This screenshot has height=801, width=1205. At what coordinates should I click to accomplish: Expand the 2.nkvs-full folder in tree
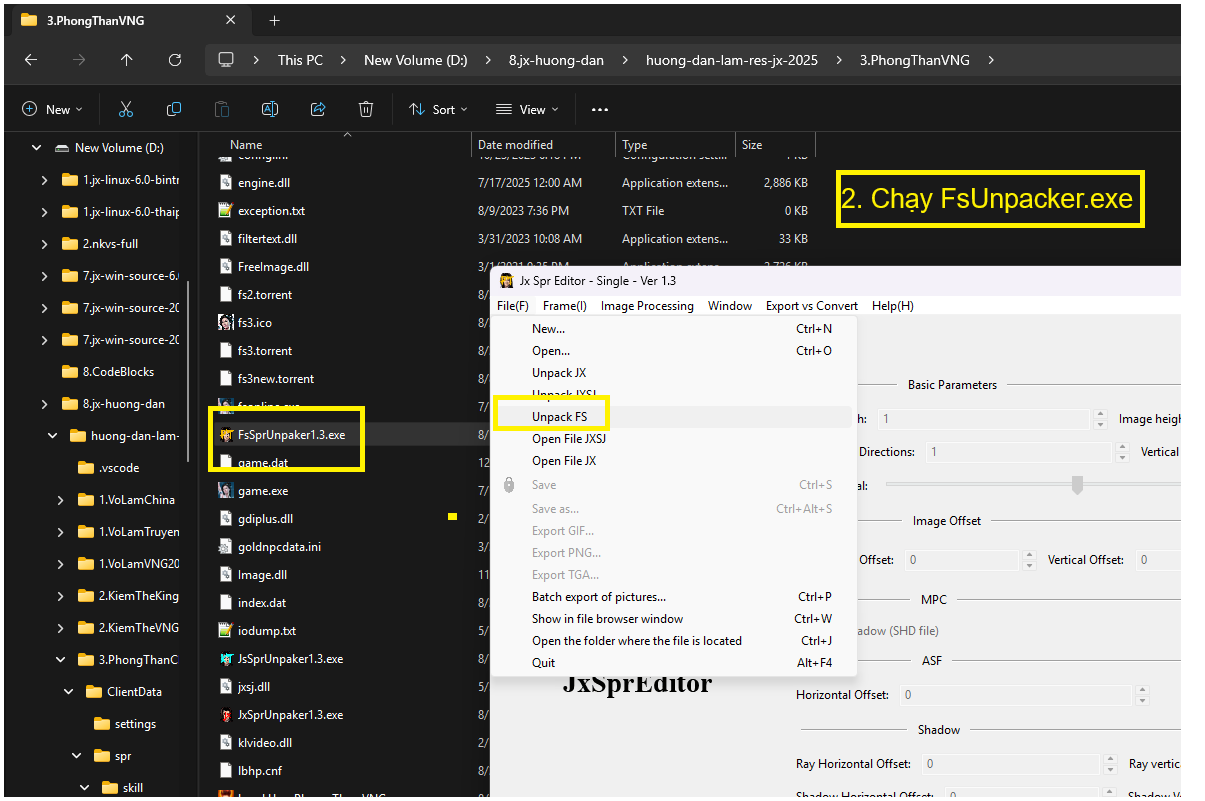(44, 244)
